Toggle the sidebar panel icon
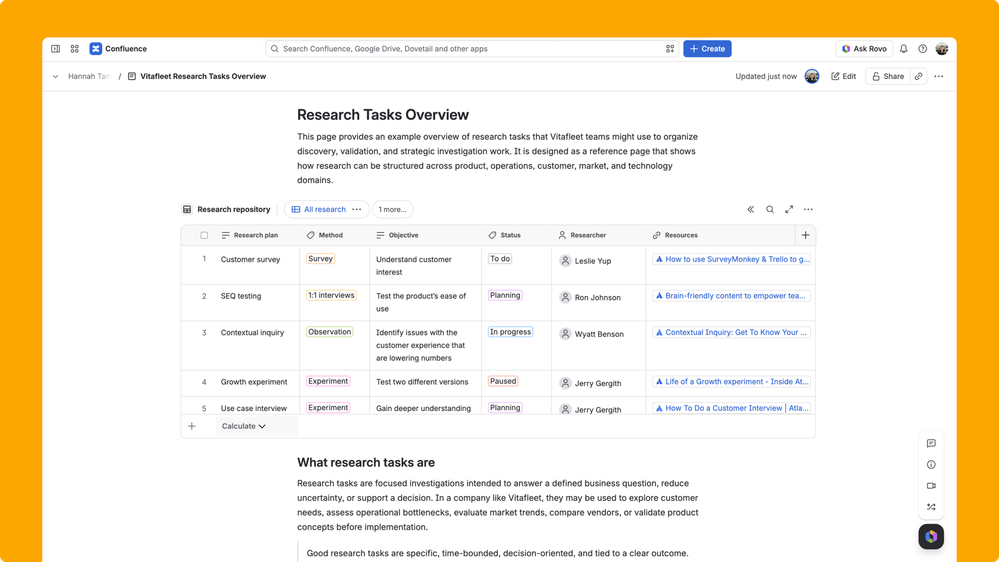The image size is (999, 562). [55, 48]
